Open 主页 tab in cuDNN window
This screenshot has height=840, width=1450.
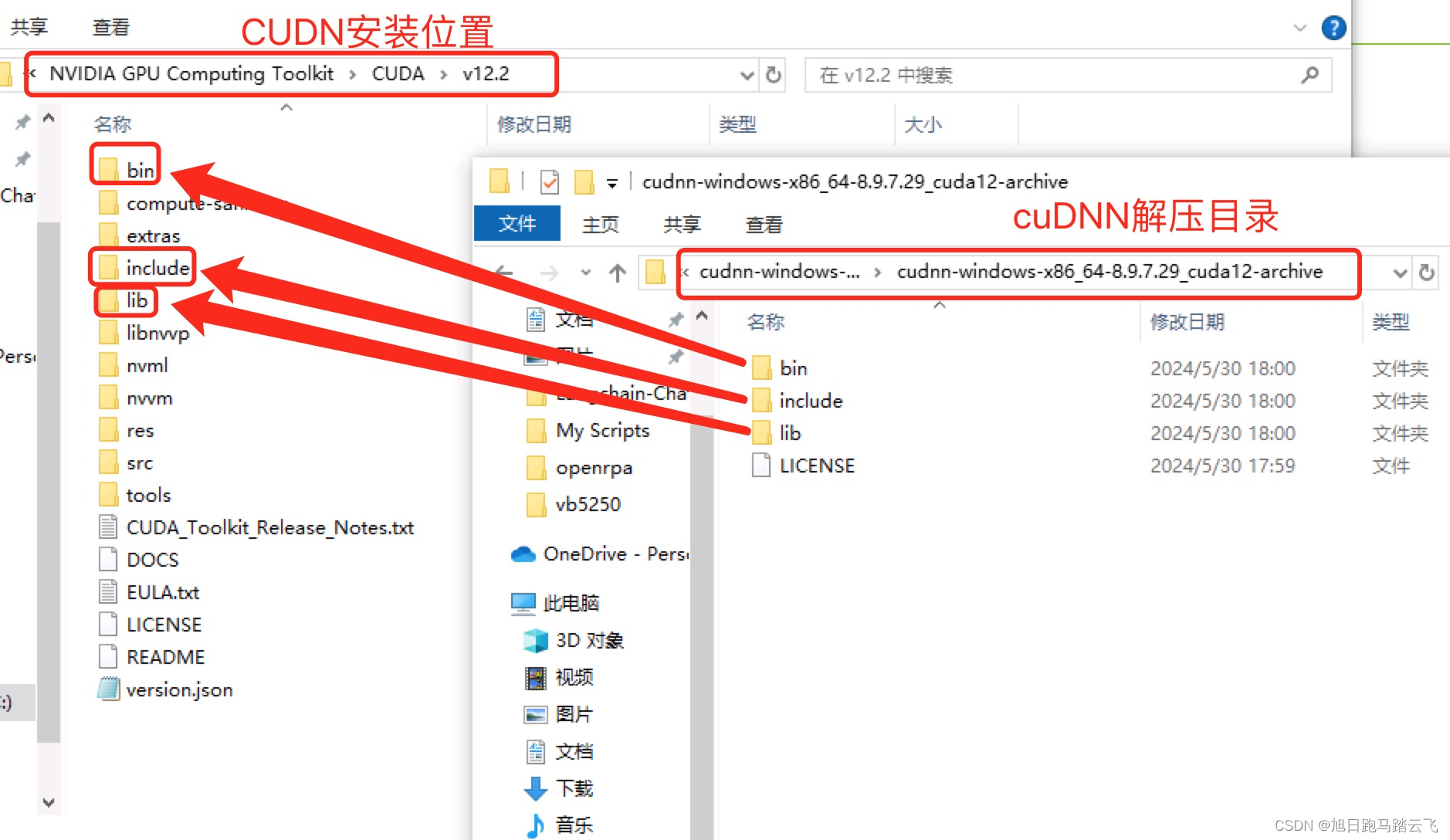(600, 225)
